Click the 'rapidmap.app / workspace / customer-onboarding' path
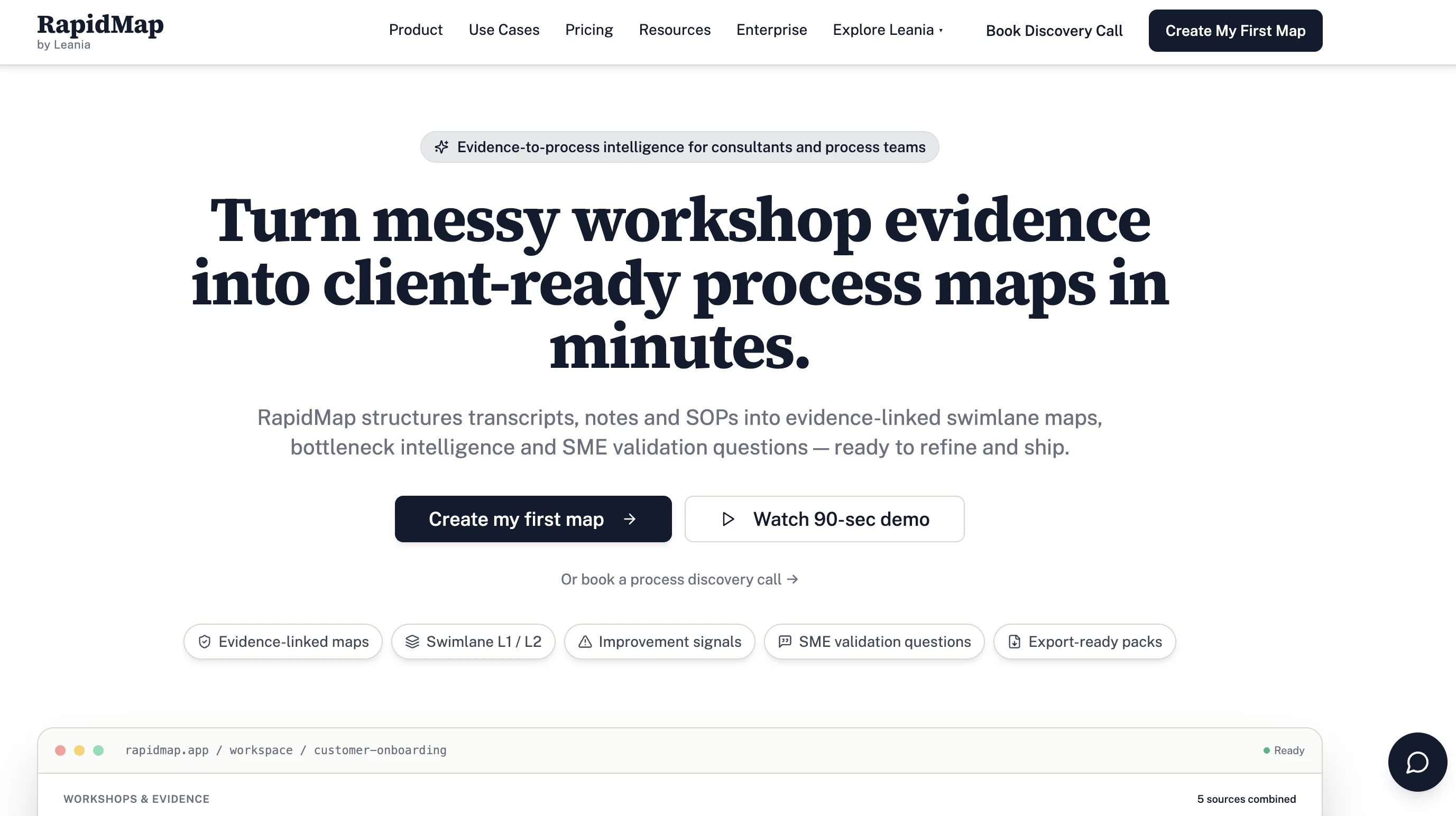Image resolution: width=1456 pixels, height=816 pixels. pyautogui.click(x=285, y=750)
